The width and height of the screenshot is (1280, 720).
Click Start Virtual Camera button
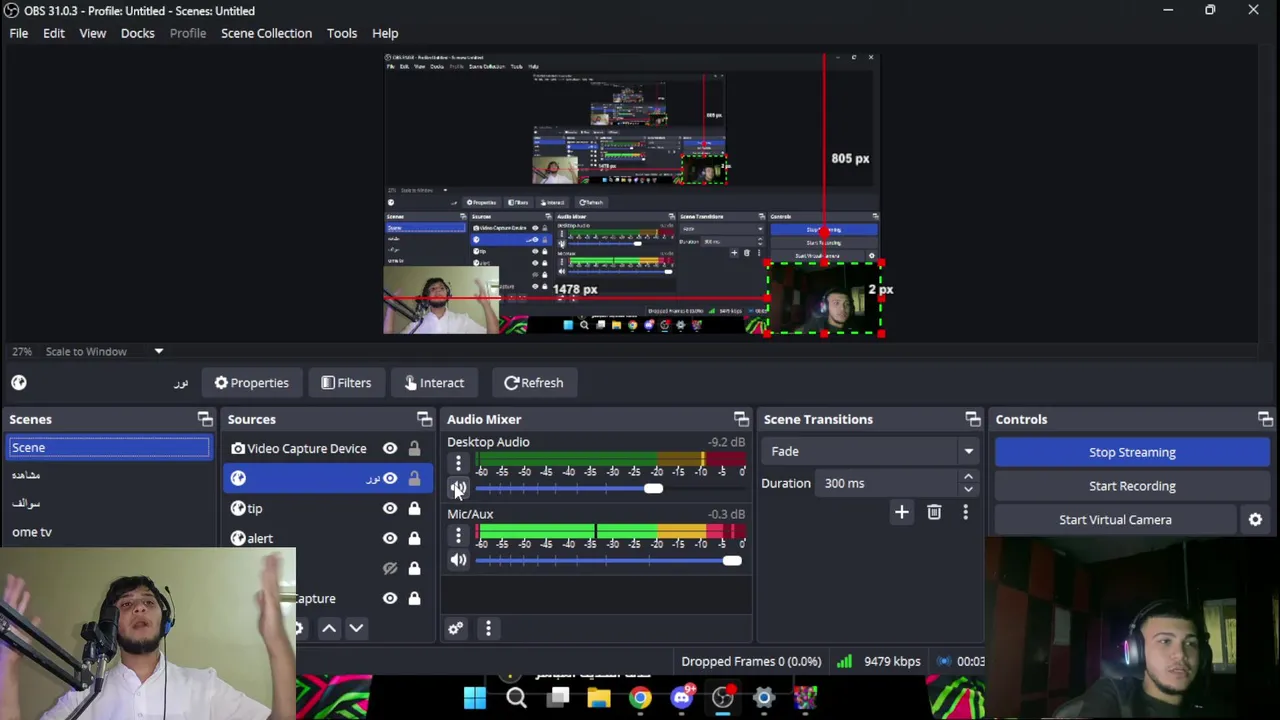[1115, 520]
